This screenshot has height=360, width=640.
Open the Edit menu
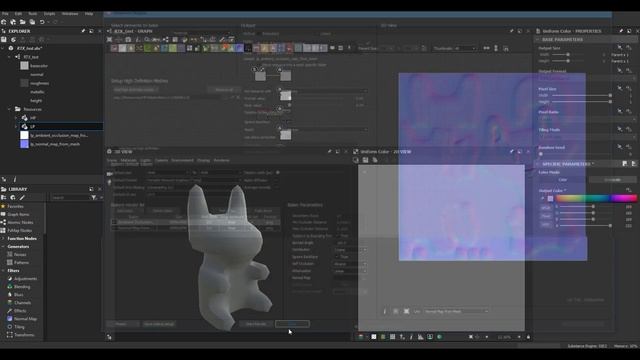pyautogui.click(x=18, y=13)
